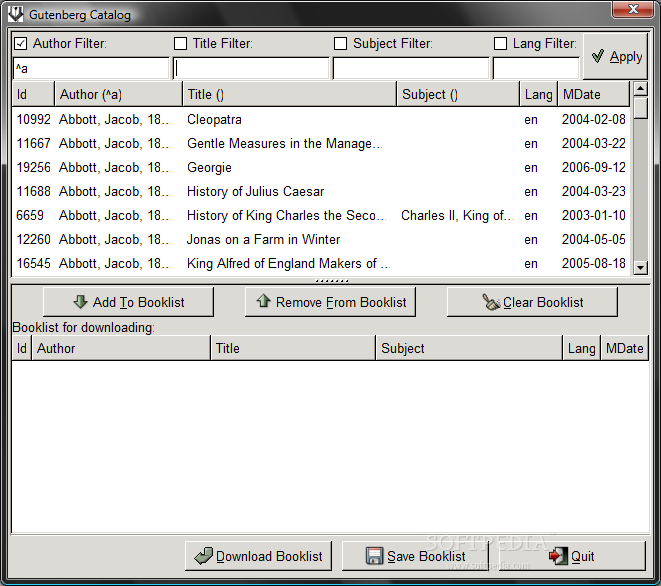Viewport: 661px width, 586px height.
Task: Click the catalog scrollbar down arrow
Action: click(640, 267)
